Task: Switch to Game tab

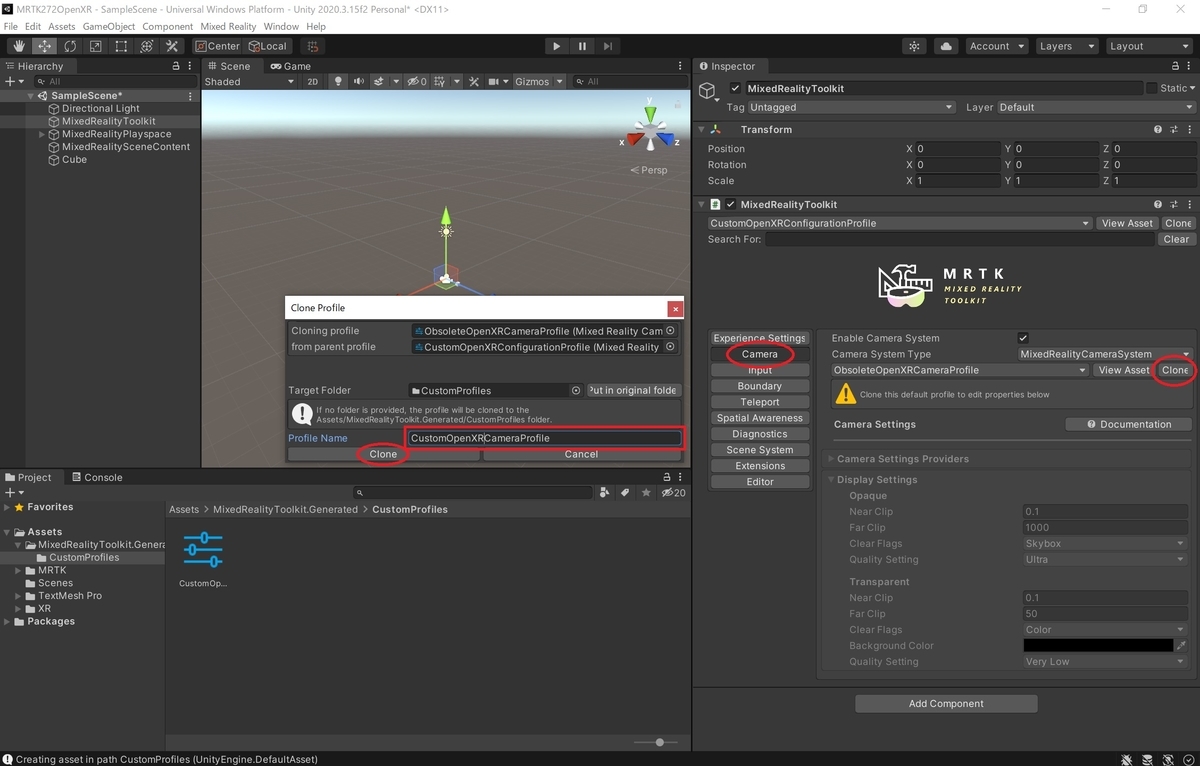Action: pos(290,66)
